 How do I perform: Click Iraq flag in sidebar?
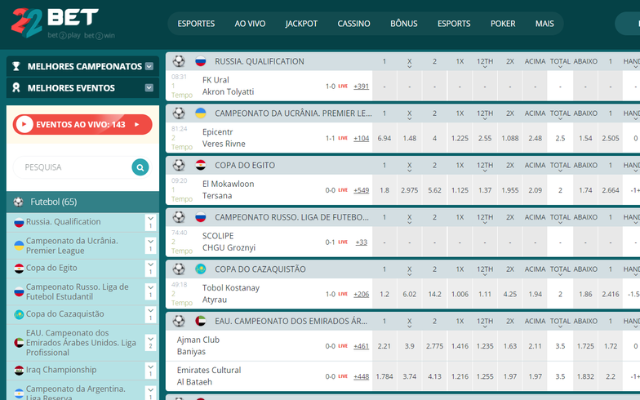tap(19, 371)
